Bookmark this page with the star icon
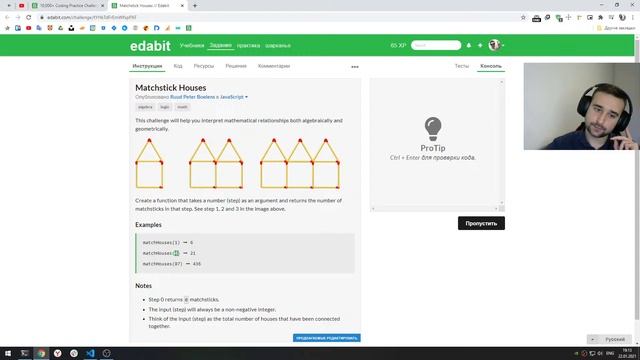This screenshot has height=360, width=640. point(523,18)
